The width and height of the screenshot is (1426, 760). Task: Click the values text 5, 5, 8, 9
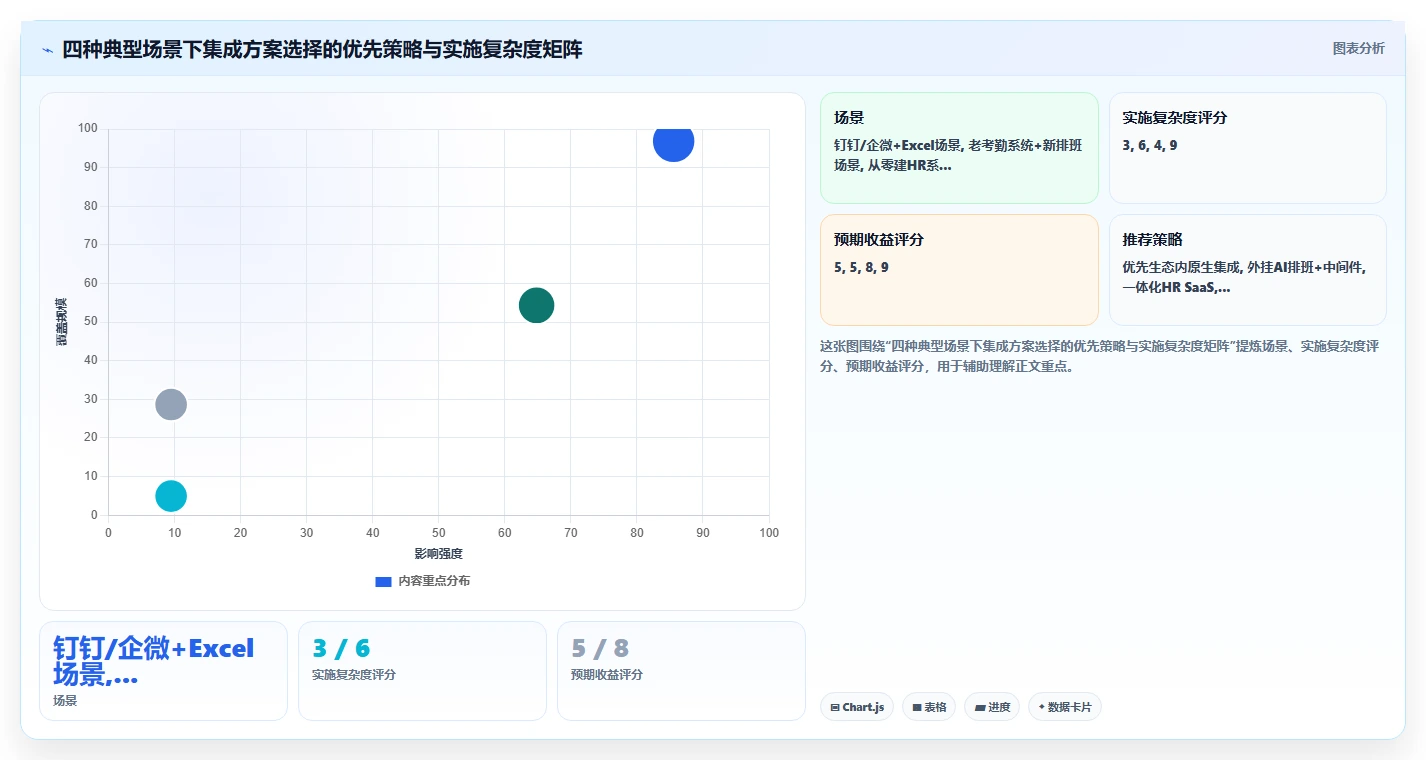click(x=861, y=267)
